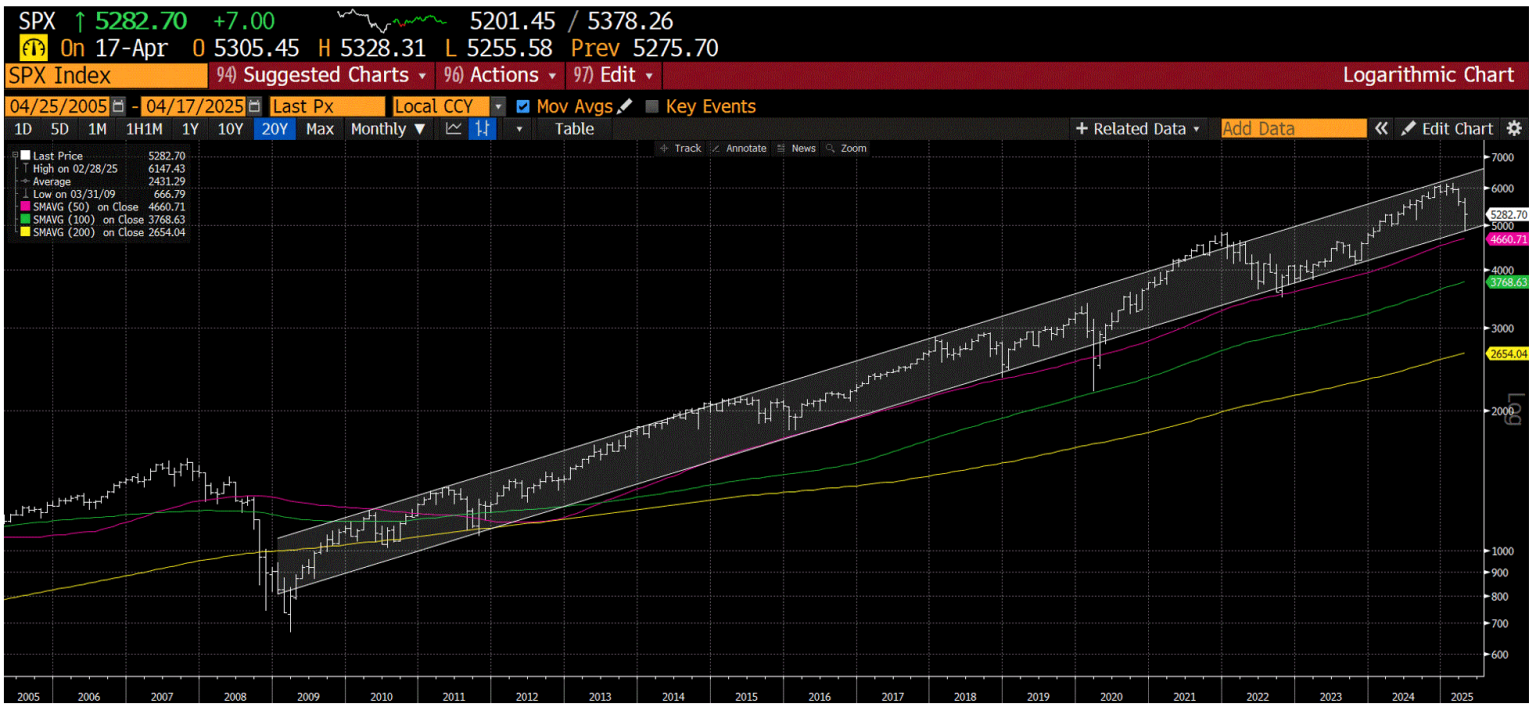Viewport: 1536px width, 707px height.
Task: Toggle Mov Avgs display off
Action: (x=522, y=107)
